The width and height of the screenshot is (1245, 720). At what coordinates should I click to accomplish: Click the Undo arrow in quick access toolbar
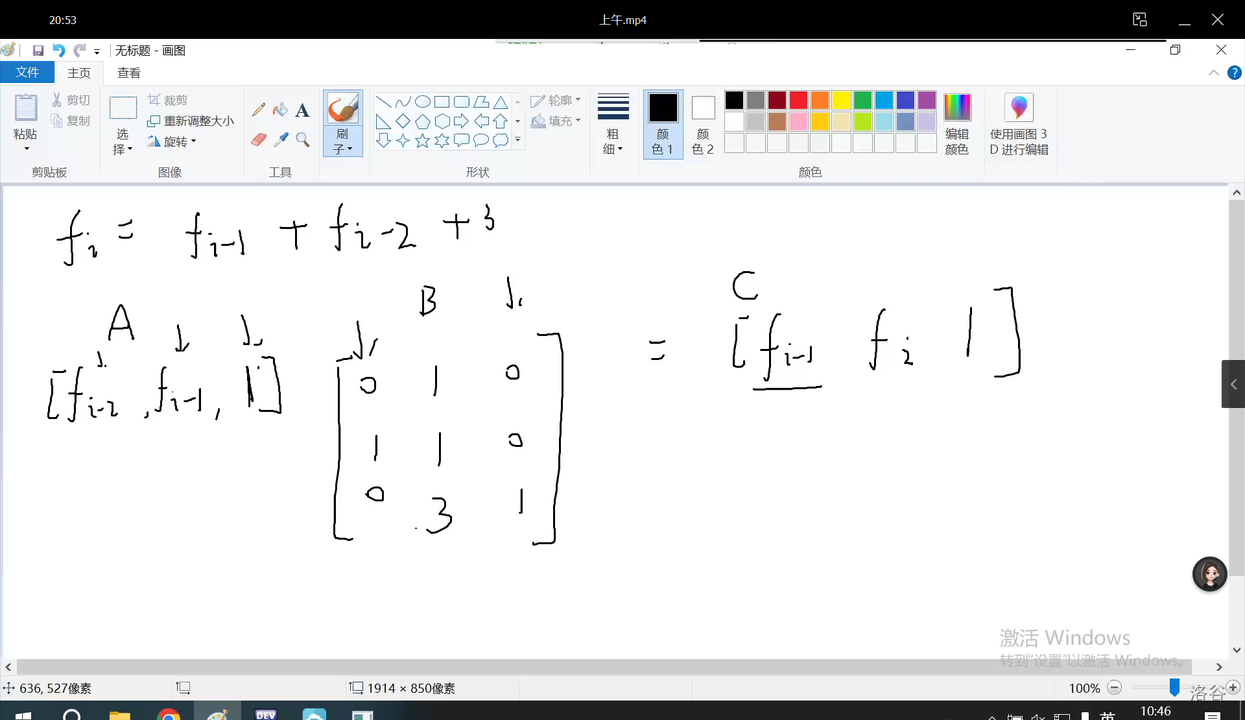coord(59,50)
